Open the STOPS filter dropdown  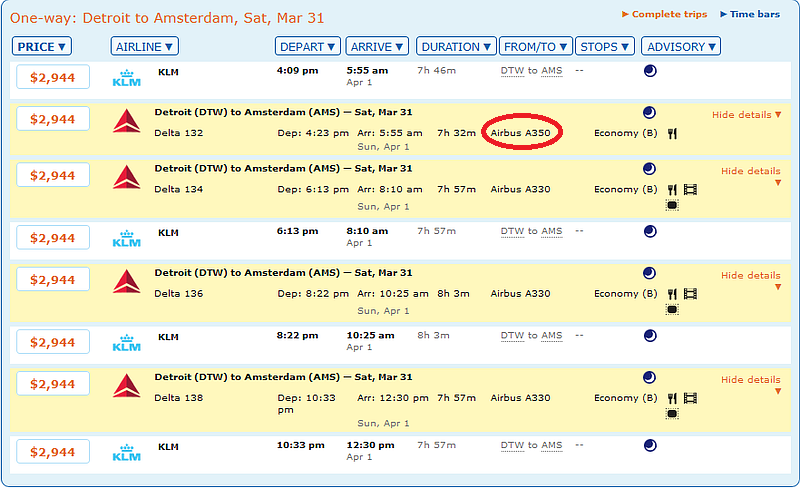605,46
